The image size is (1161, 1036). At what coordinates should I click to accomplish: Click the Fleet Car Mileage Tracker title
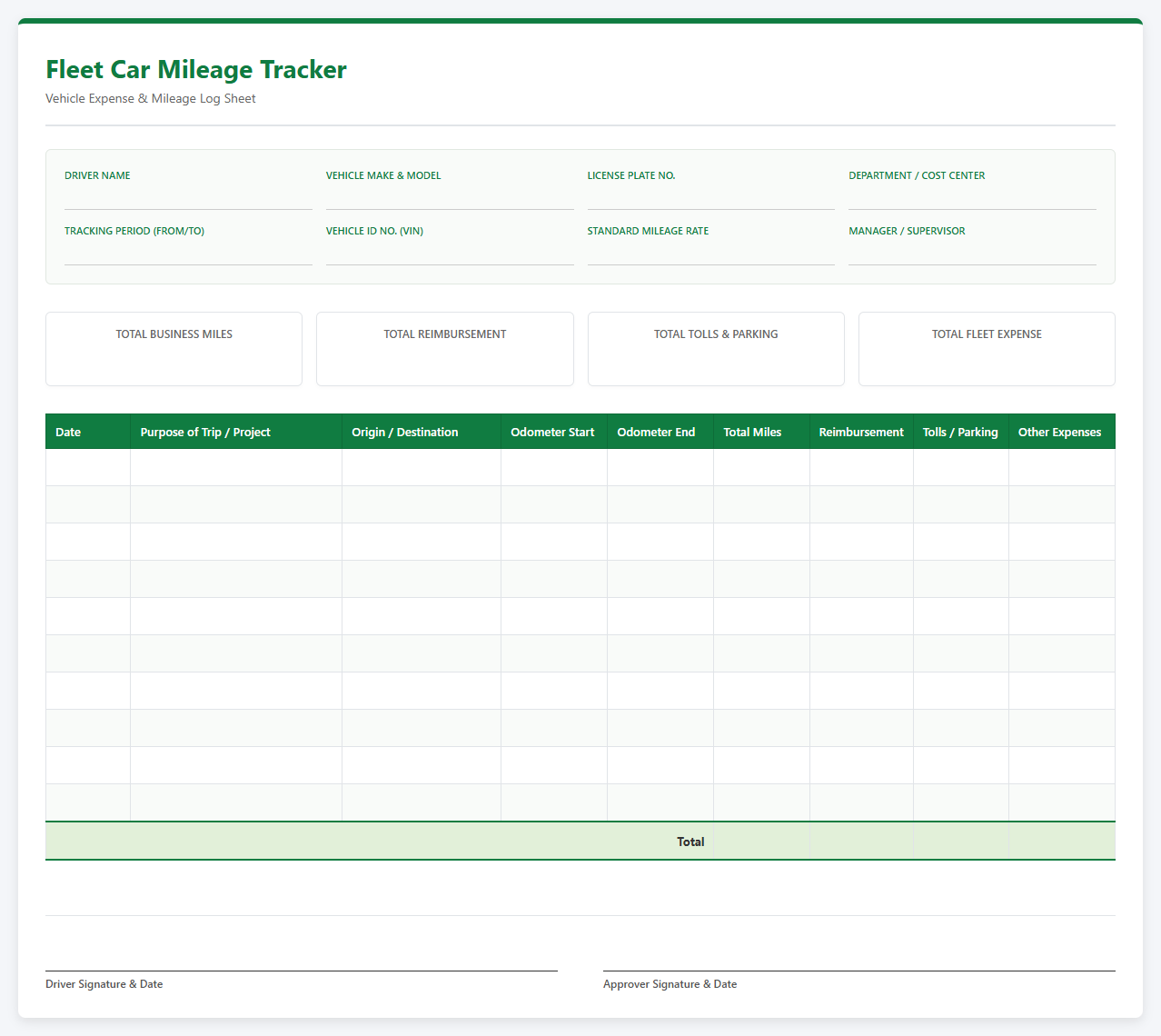click(x=196, y=70)
